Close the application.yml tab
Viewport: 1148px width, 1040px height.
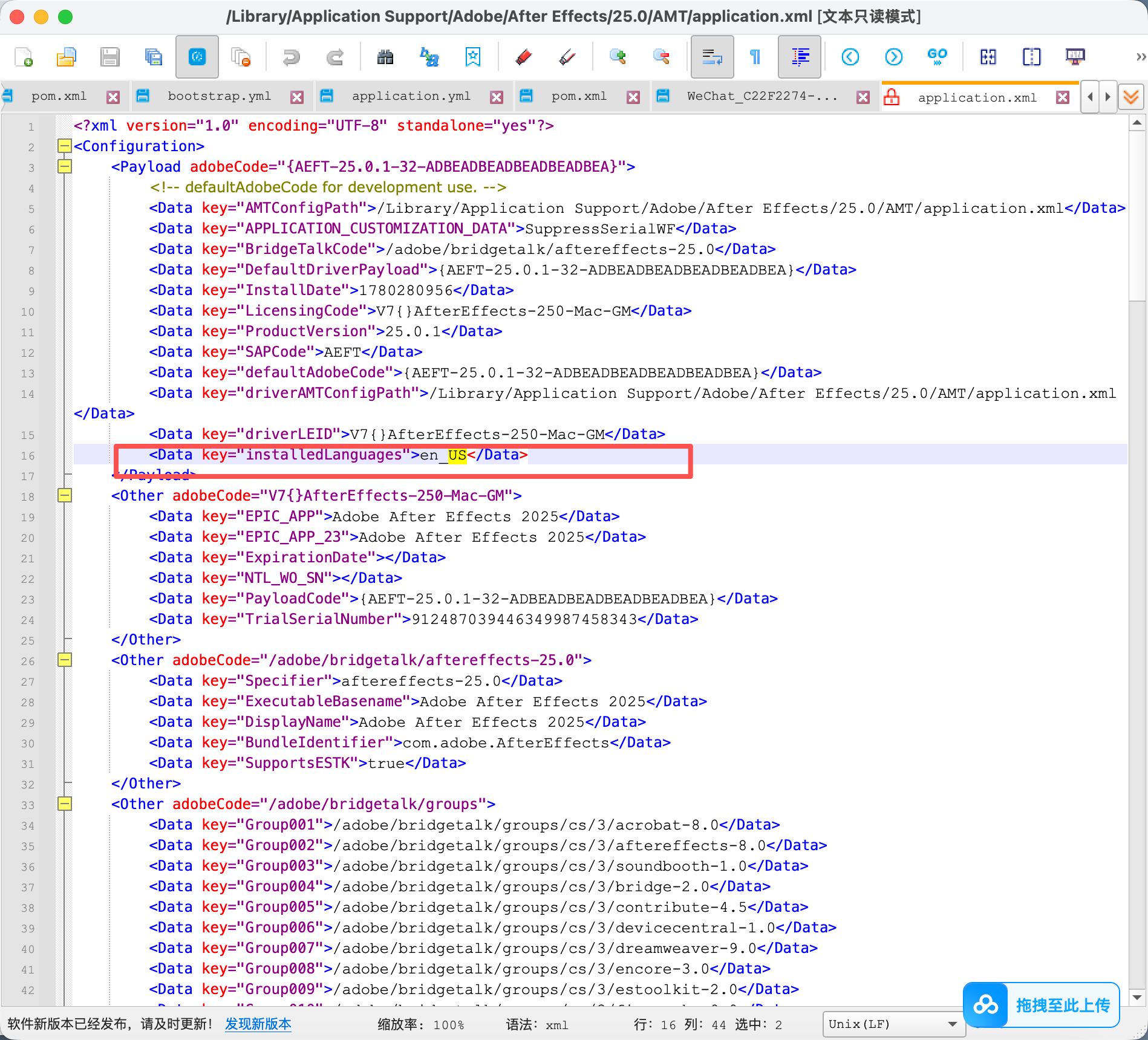point(497,97)
